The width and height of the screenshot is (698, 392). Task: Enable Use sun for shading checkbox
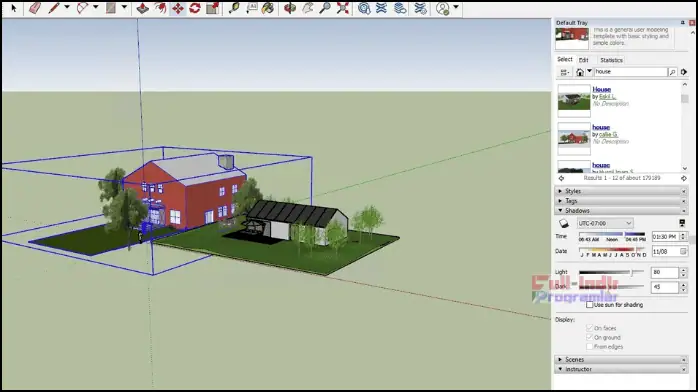pyautogui.click(x=589, y=305)
